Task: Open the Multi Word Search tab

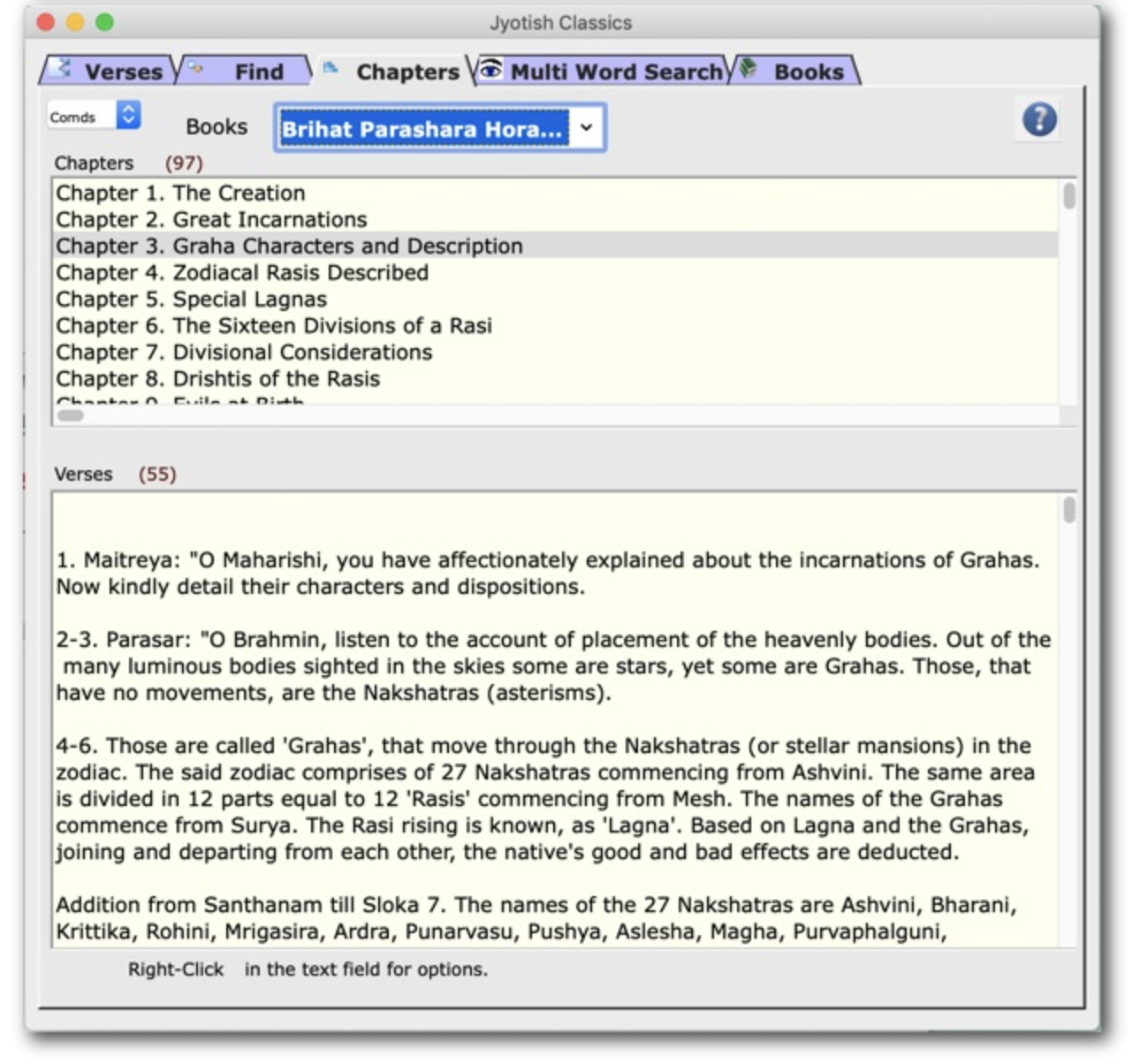Action: 615,72
